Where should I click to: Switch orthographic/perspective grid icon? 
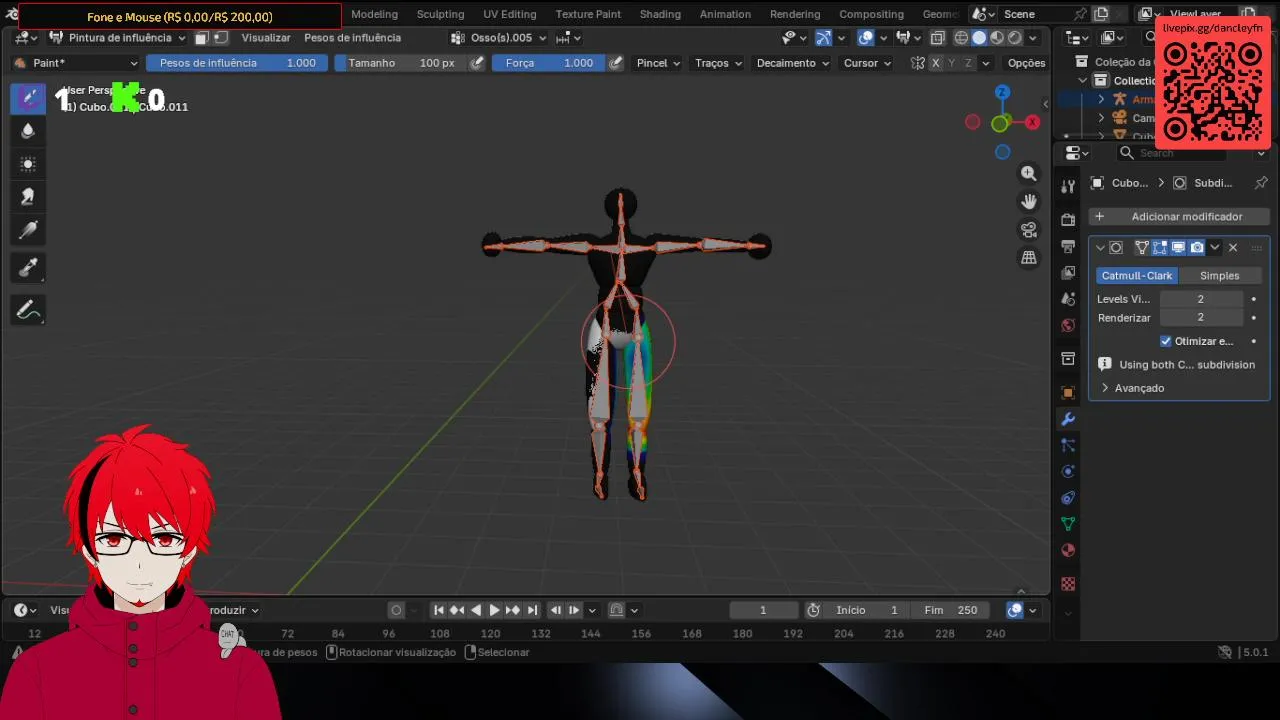click(x=1028, y=258)
